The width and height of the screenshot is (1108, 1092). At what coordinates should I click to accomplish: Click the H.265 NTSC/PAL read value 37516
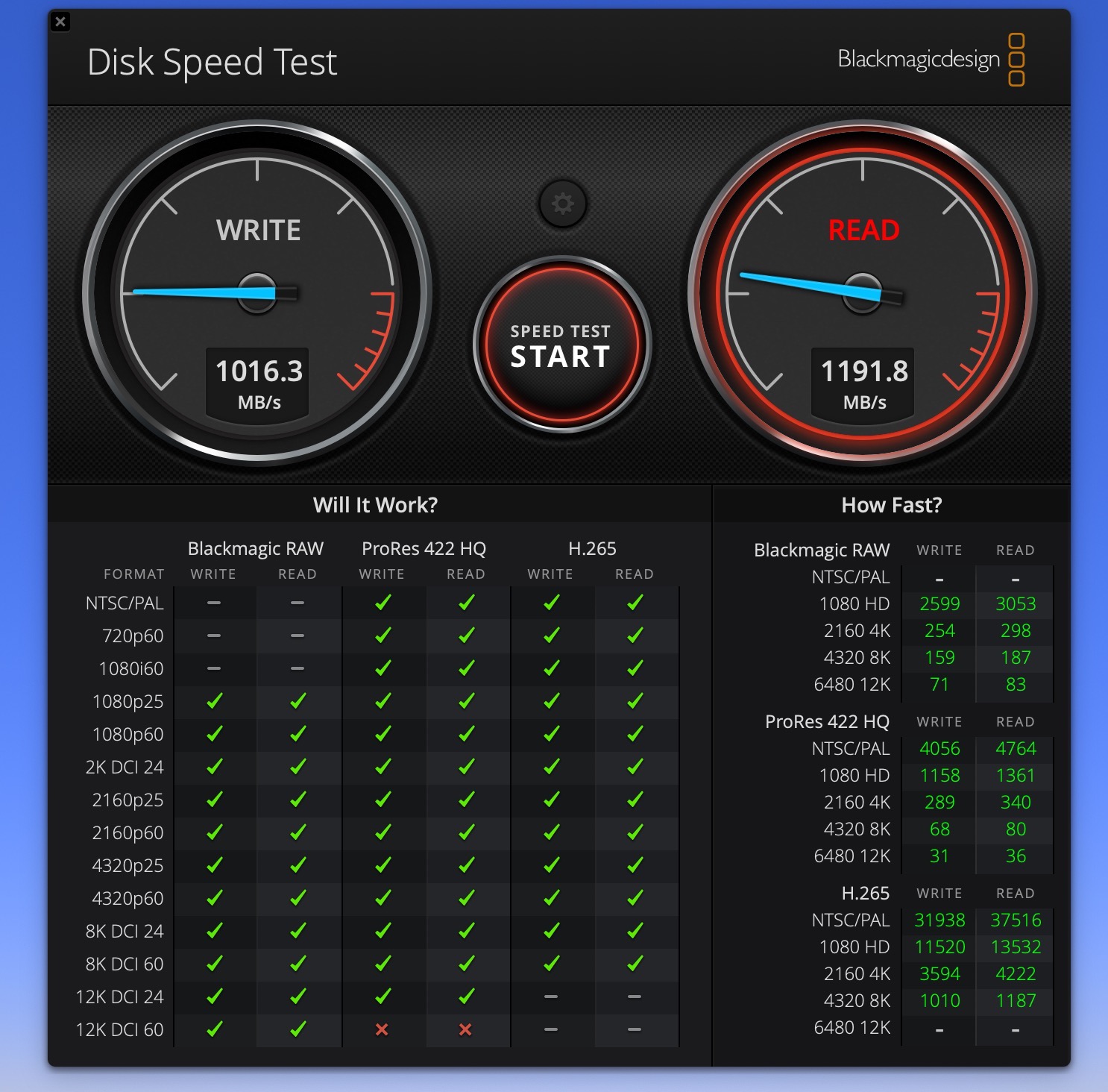pos(1016,920)
